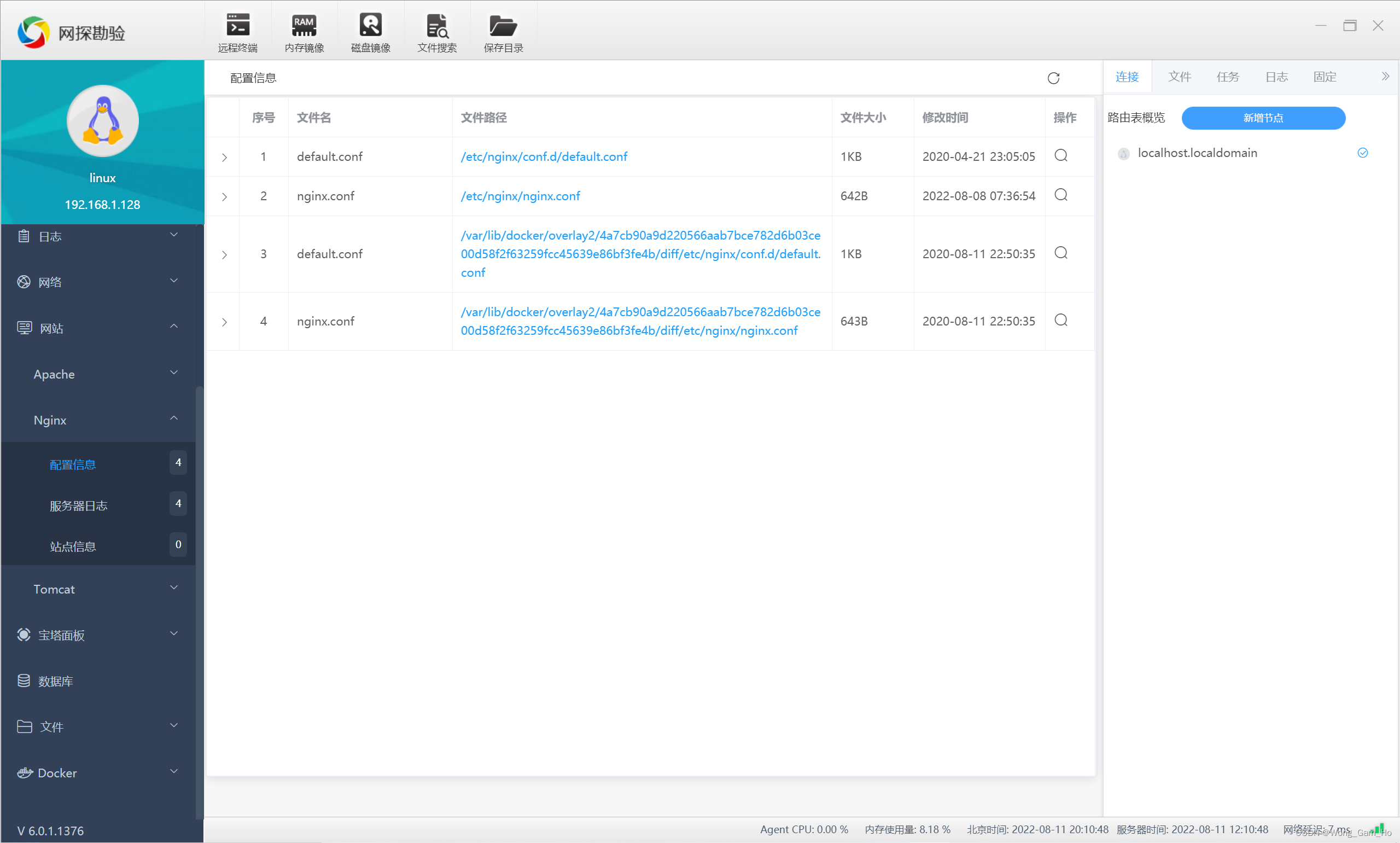The width and height of the screenshot is (1400, 843).
Task: Collapse the 网站 sidebar section chevron
Action: point(174,326)
